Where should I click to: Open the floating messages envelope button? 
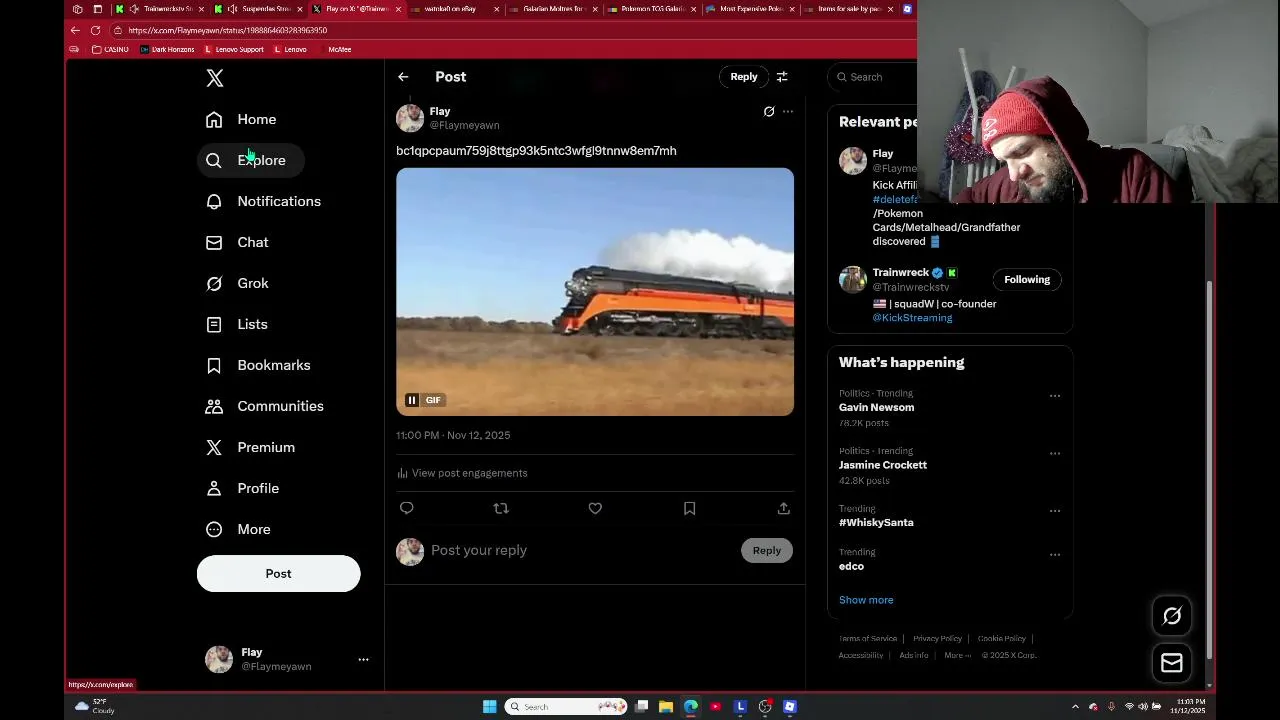[x=1172, y=663]
